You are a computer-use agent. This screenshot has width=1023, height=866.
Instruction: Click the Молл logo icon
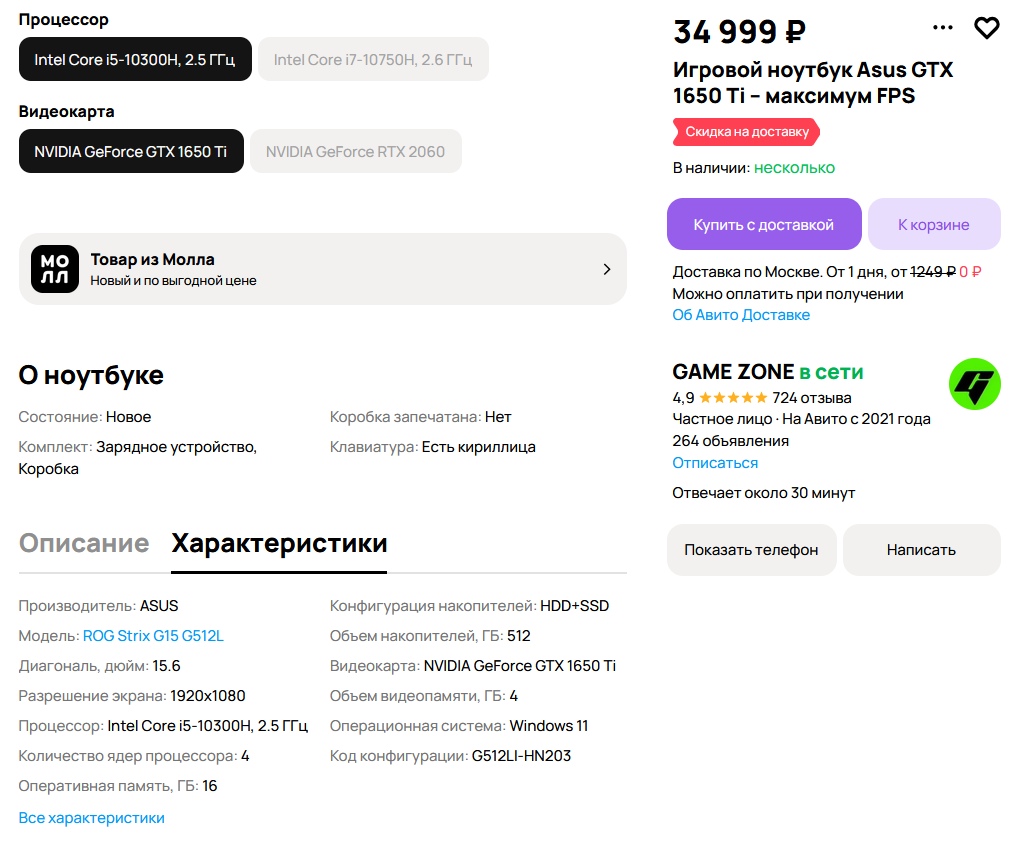[55, 269]
